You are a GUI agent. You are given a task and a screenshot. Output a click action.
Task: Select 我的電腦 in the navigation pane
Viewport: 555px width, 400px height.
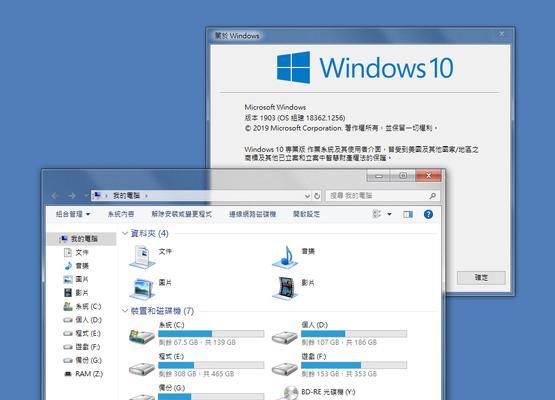82,239
